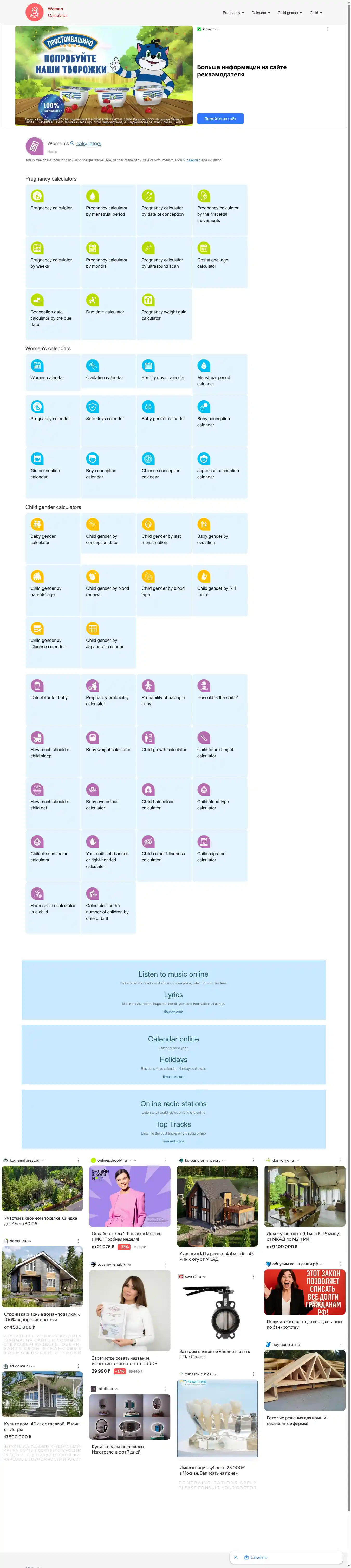Click the Pregnancy weight gain calculator icon
Screen dimensions: 351x1568
coord(148,299)
